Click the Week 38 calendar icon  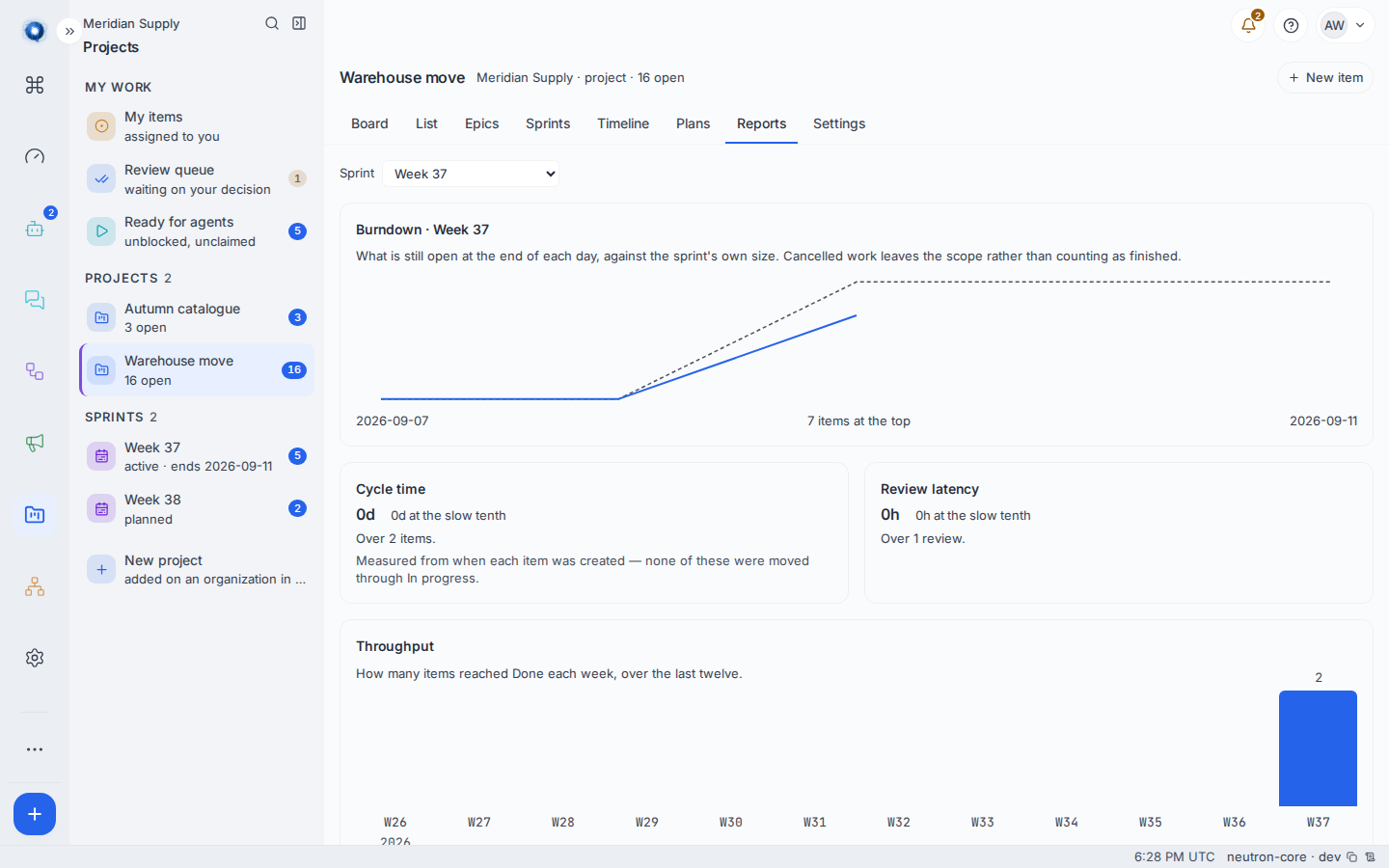click(101, 508)
